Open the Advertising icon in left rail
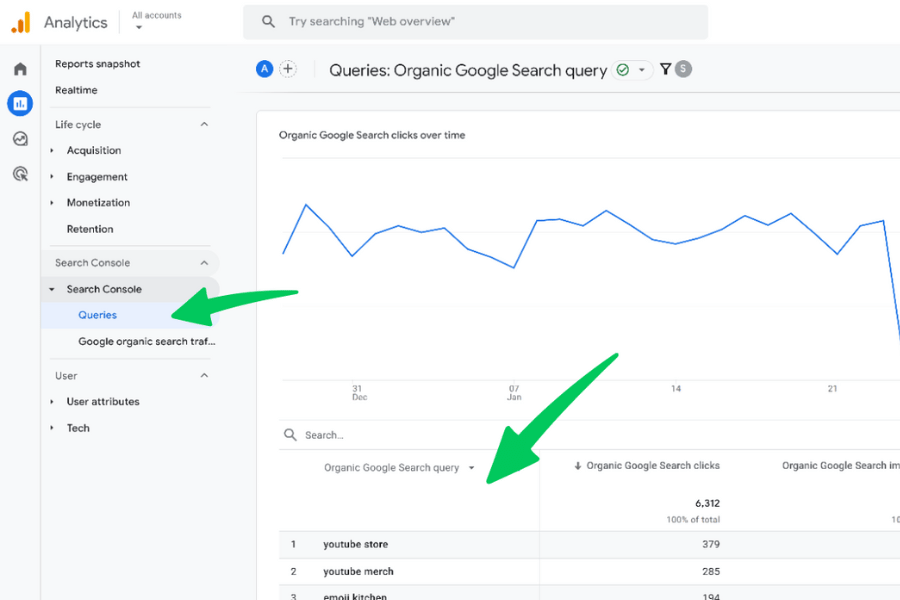 (x=20, y=173)
